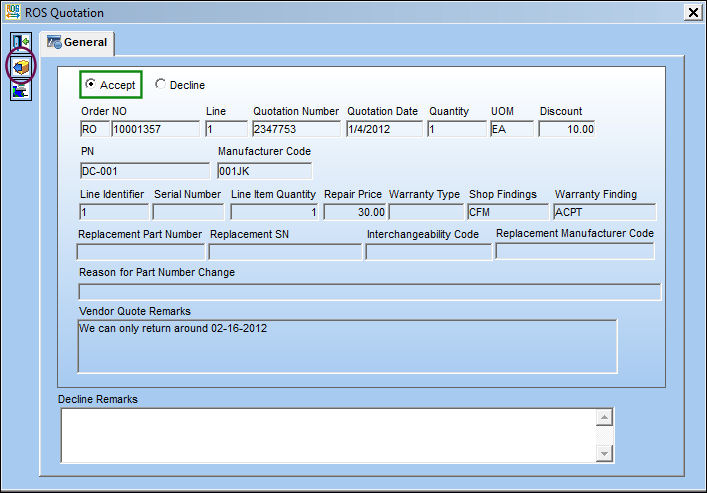Click the Decline Remarks scroll down arrow
Image resolution: width=707 pixels, height=493 pixels.
coord(604,453)
